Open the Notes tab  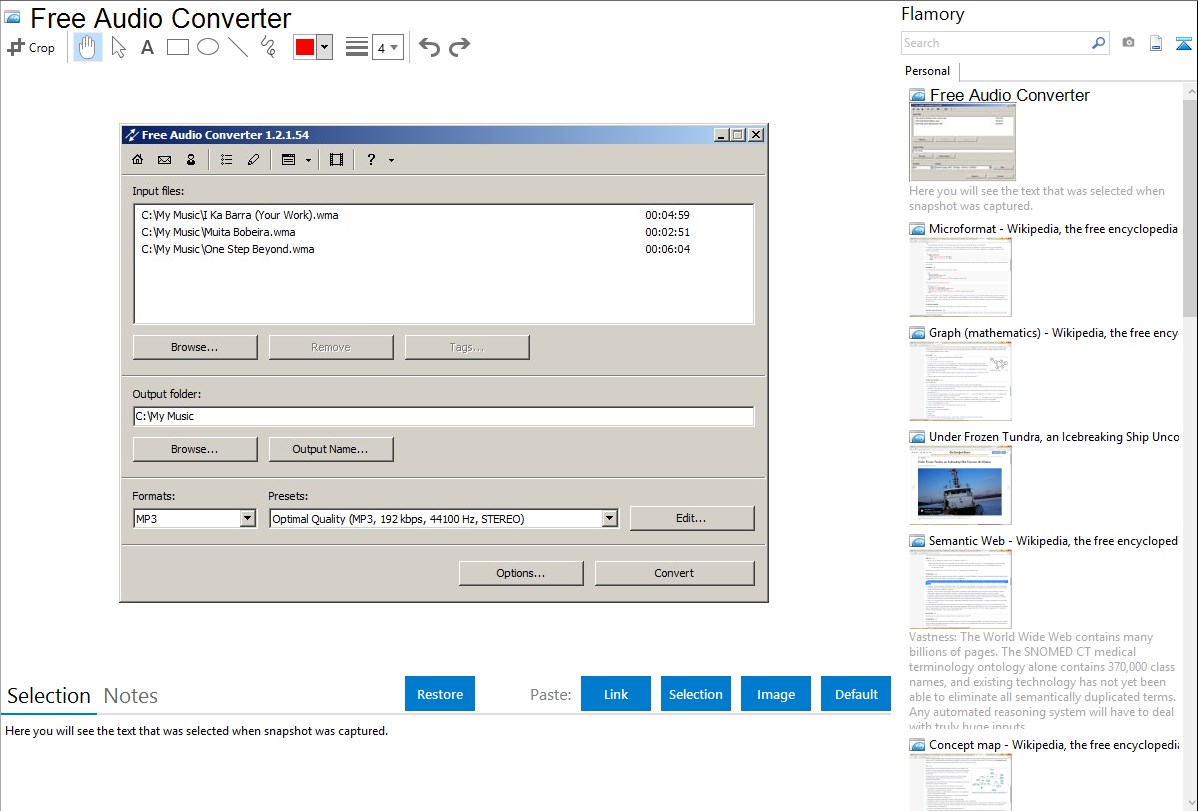131,696
